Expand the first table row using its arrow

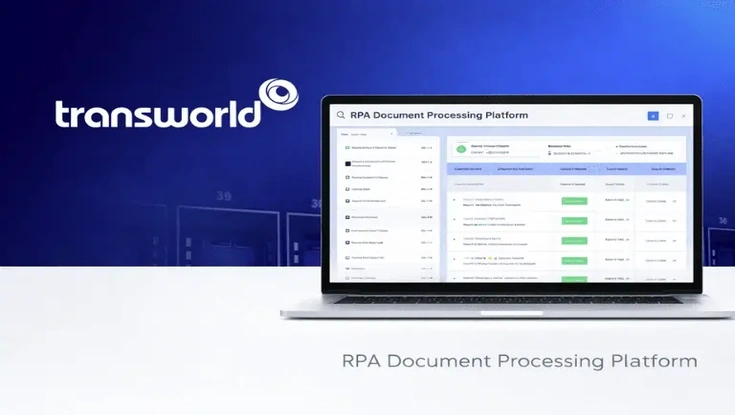[x=454, y=200]
